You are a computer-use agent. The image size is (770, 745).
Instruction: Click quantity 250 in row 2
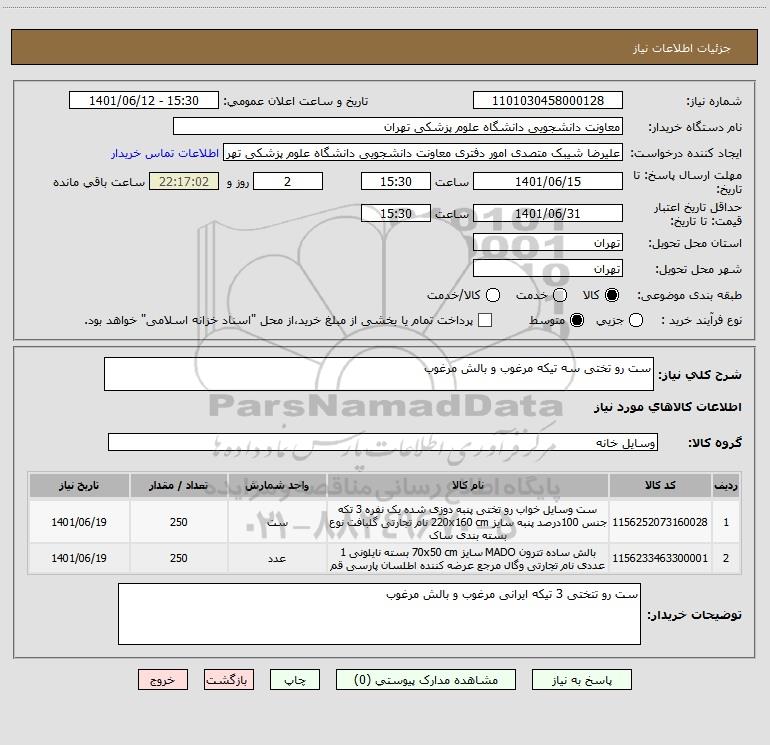pos(179,558)
